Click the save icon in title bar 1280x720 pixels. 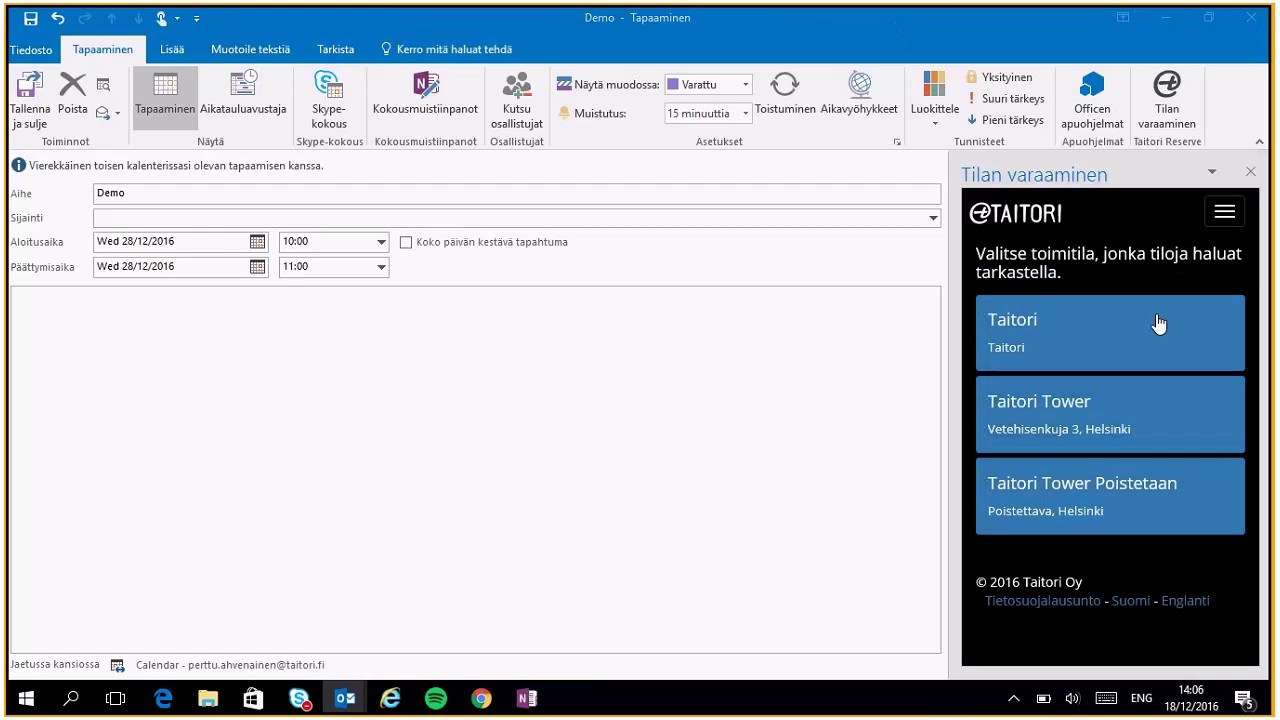(x=31, y=18)
